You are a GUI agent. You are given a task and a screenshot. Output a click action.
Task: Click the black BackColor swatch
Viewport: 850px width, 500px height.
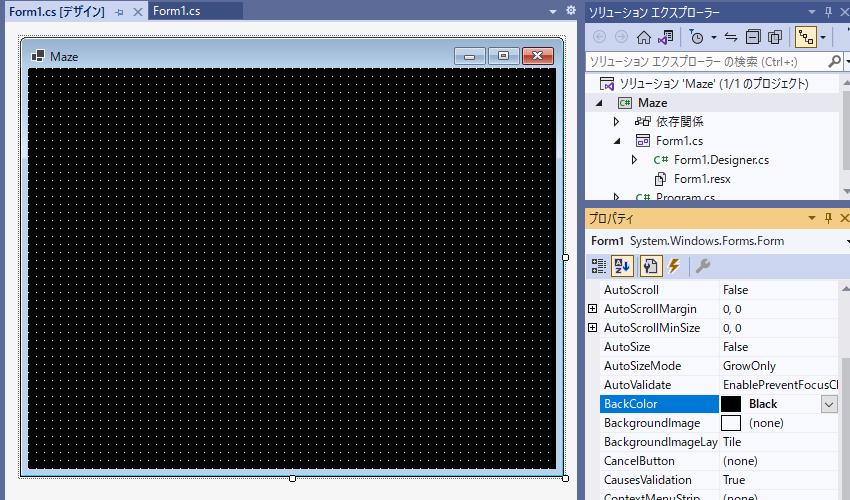pos(731,404)
